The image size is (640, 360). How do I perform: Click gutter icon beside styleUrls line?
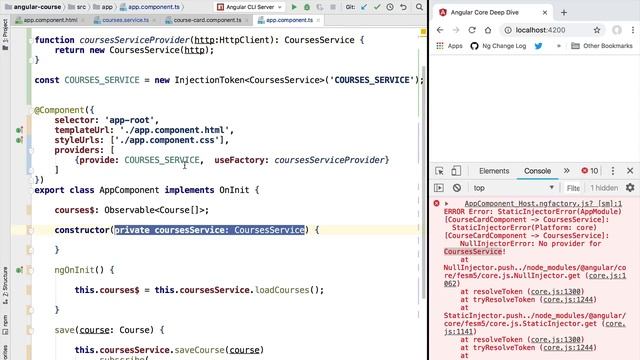coord(19,140)
